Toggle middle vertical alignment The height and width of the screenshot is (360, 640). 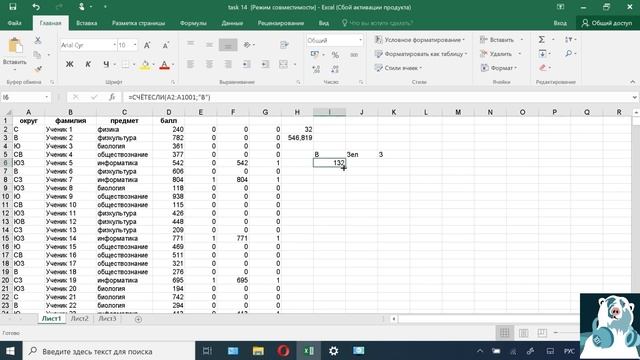click(209, 45)
